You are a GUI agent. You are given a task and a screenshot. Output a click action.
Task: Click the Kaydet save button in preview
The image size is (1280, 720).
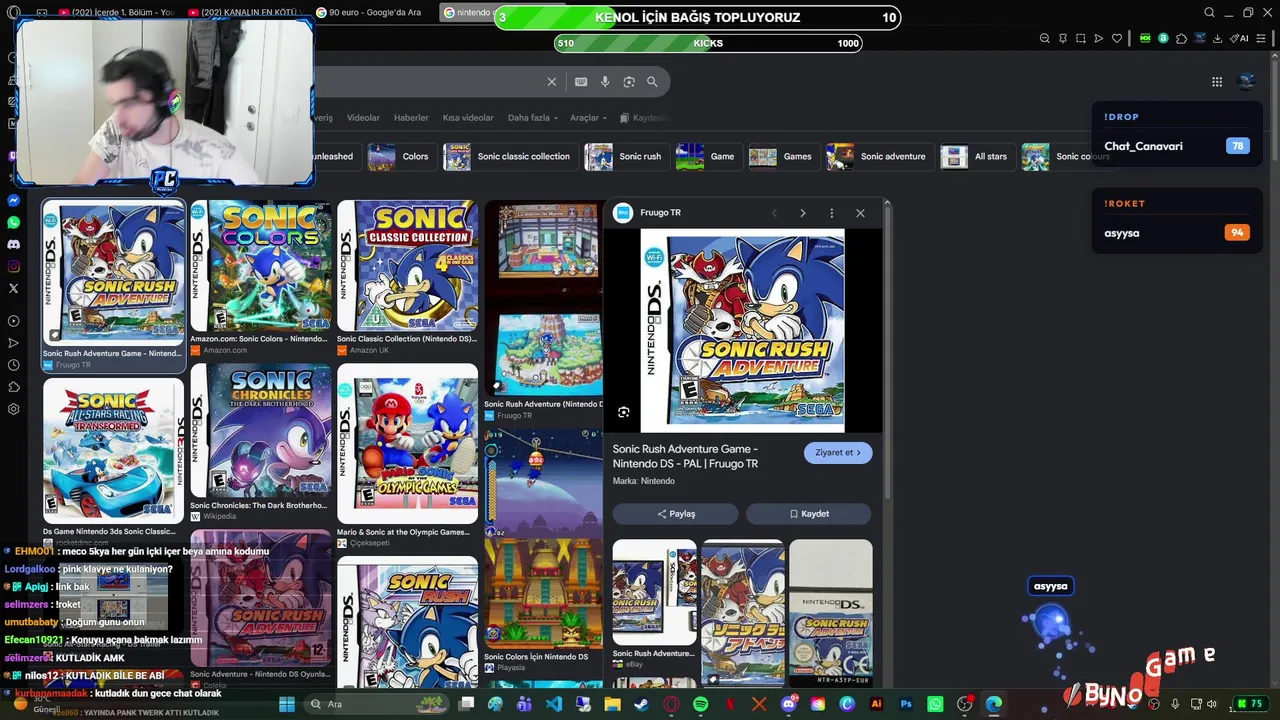click(809, 514)
